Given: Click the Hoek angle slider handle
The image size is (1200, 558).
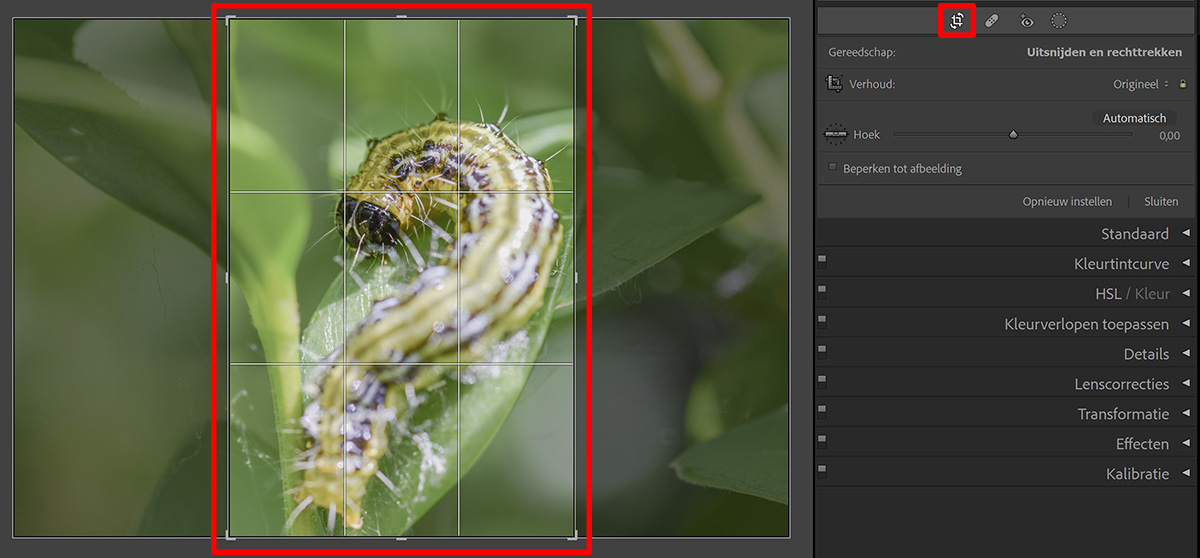Looking at the screenshot, I should 1013,134.
